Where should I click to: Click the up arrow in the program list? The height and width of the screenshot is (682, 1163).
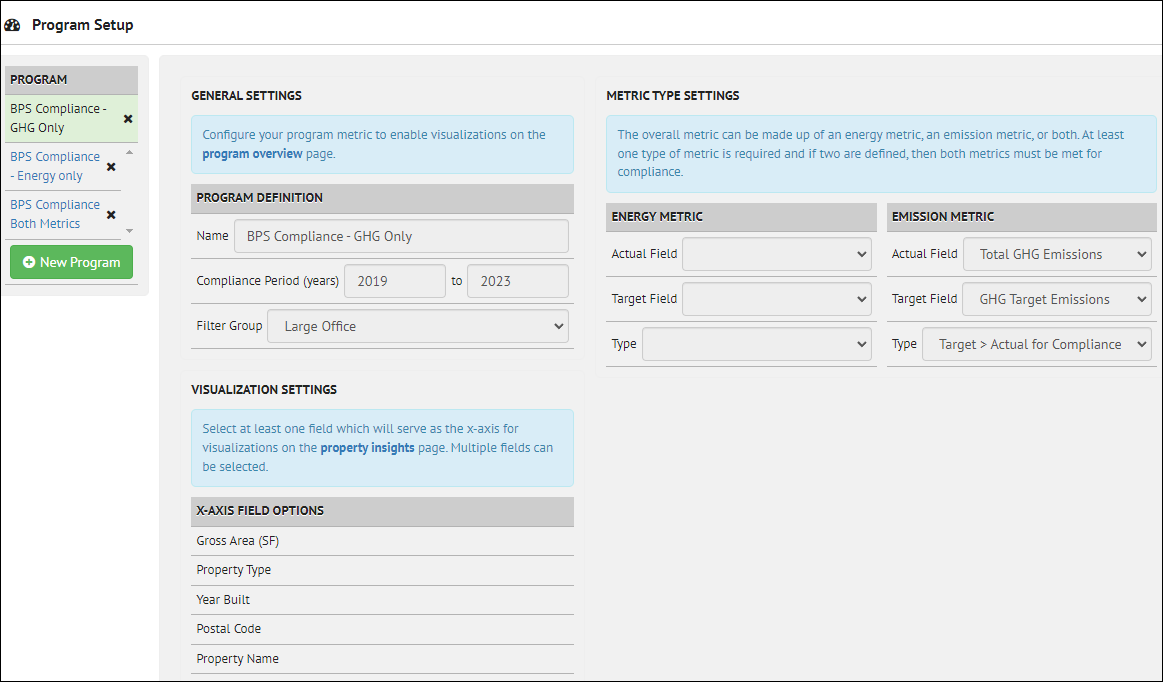coord(131,151)
